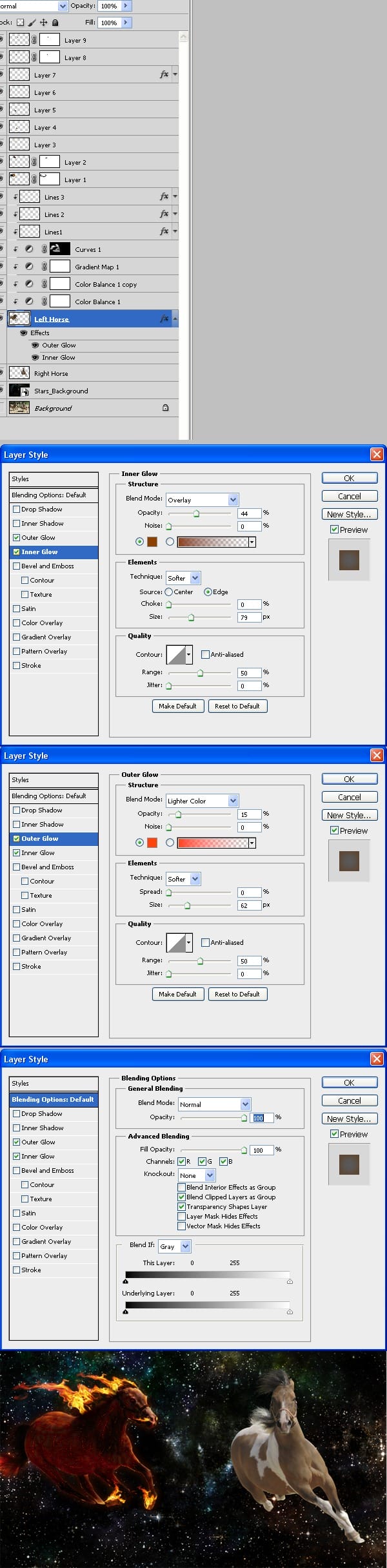Click the Gradient Map 1 adjustment icon
The image size is (387, 1568).
(x=29, y=267)
